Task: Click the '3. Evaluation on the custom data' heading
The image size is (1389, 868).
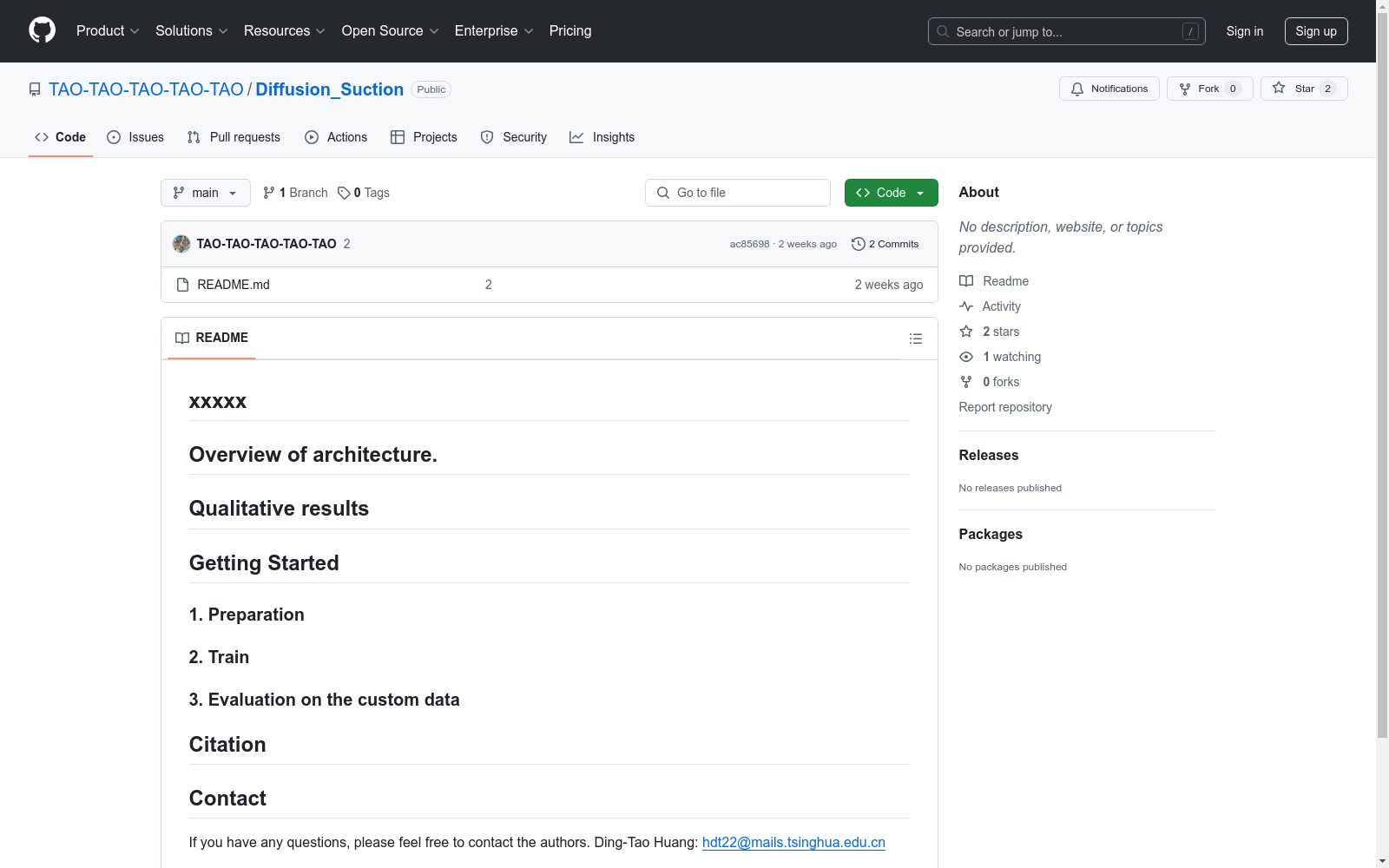Action: point(324,700)
